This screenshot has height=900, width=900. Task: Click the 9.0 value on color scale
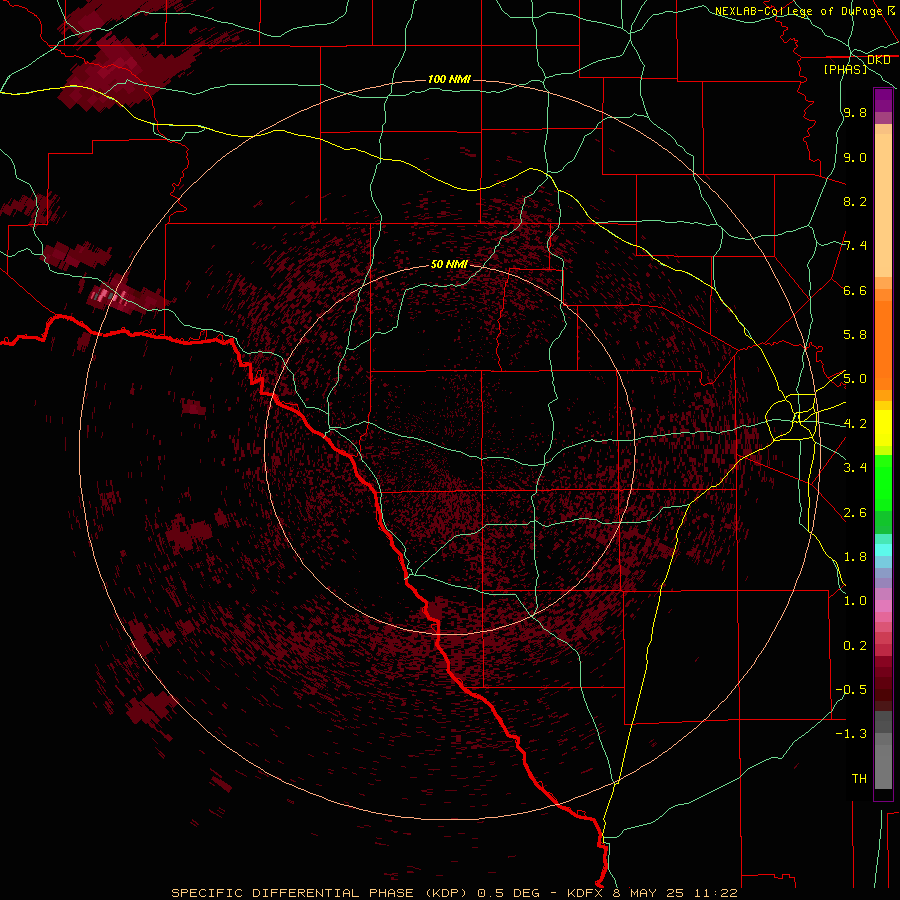coord(855,157)
